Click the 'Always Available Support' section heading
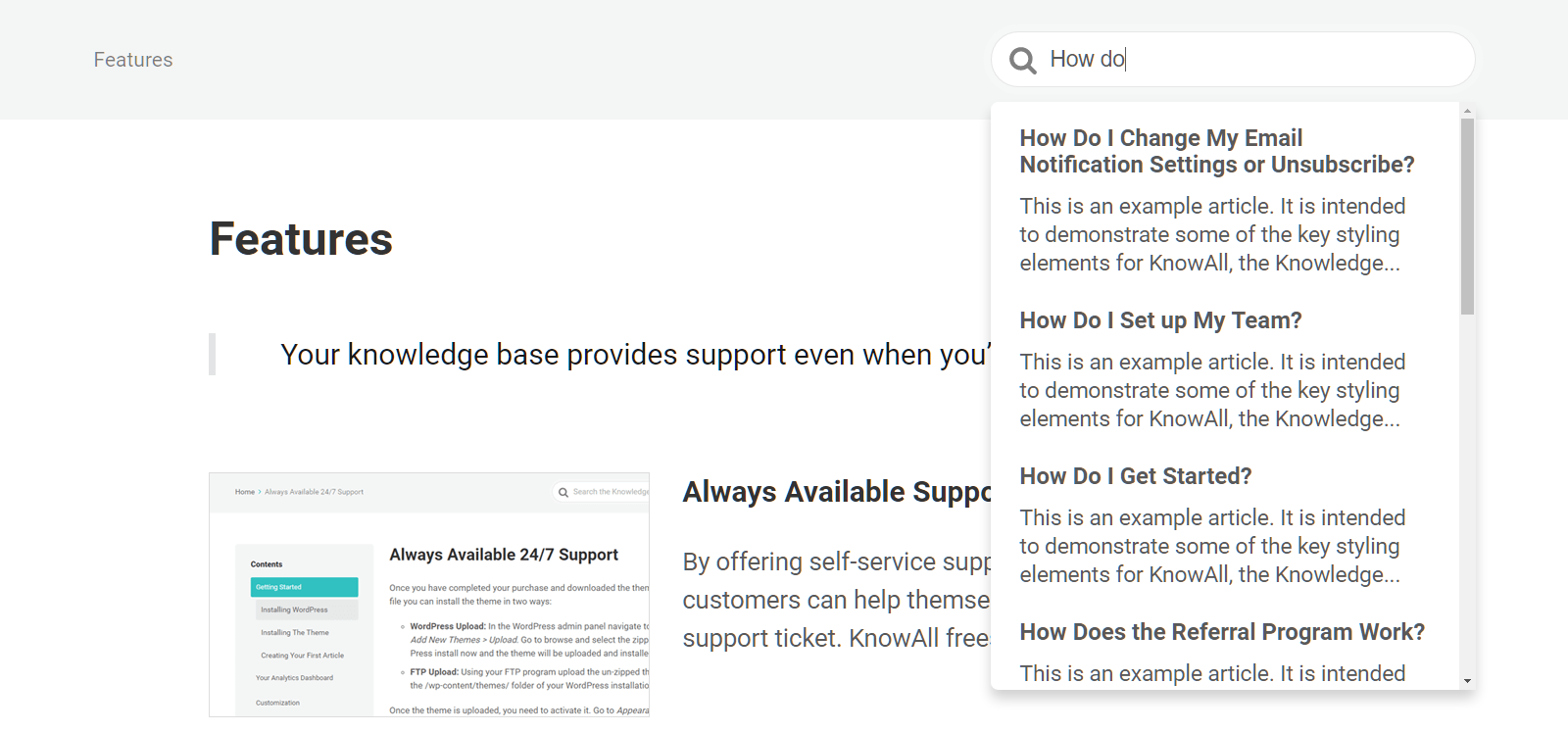1568x732 pixels. pyautogui.click(x=837, y=492)
